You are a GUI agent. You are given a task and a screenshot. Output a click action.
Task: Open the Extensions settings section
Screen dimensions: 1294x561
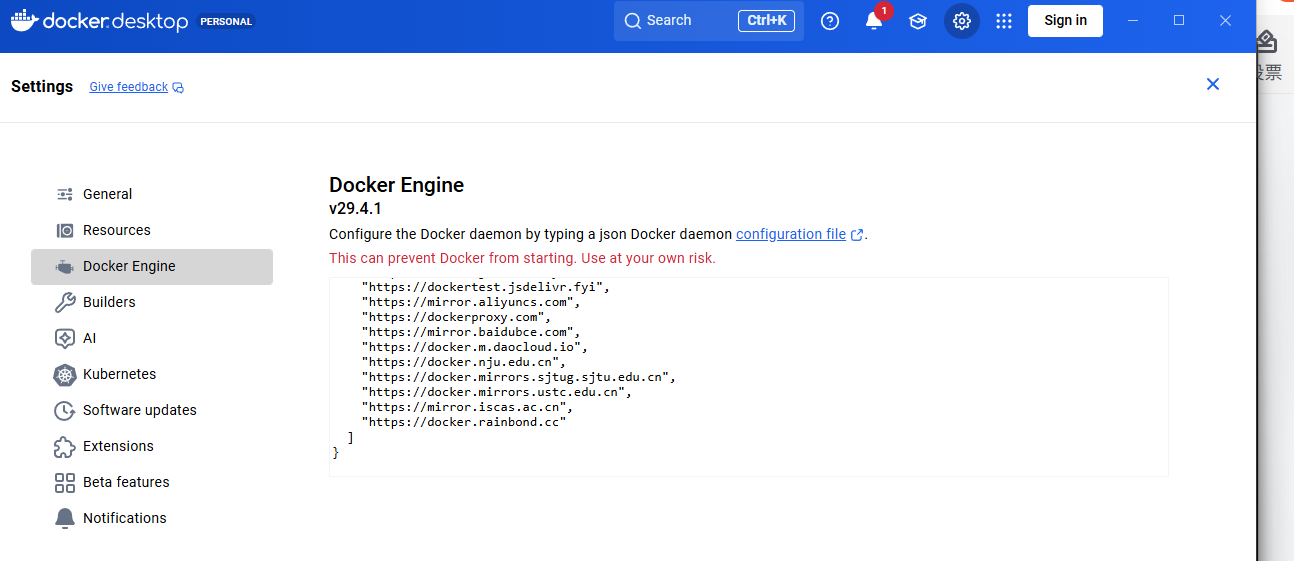152,446
